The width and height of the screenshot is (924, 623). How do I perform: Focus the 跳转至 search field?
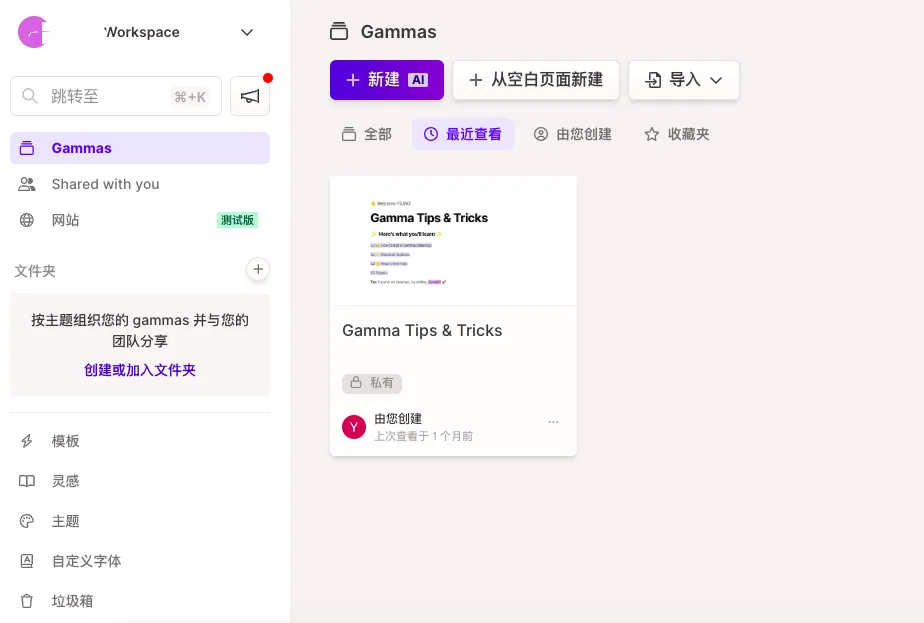coord(116,96)
